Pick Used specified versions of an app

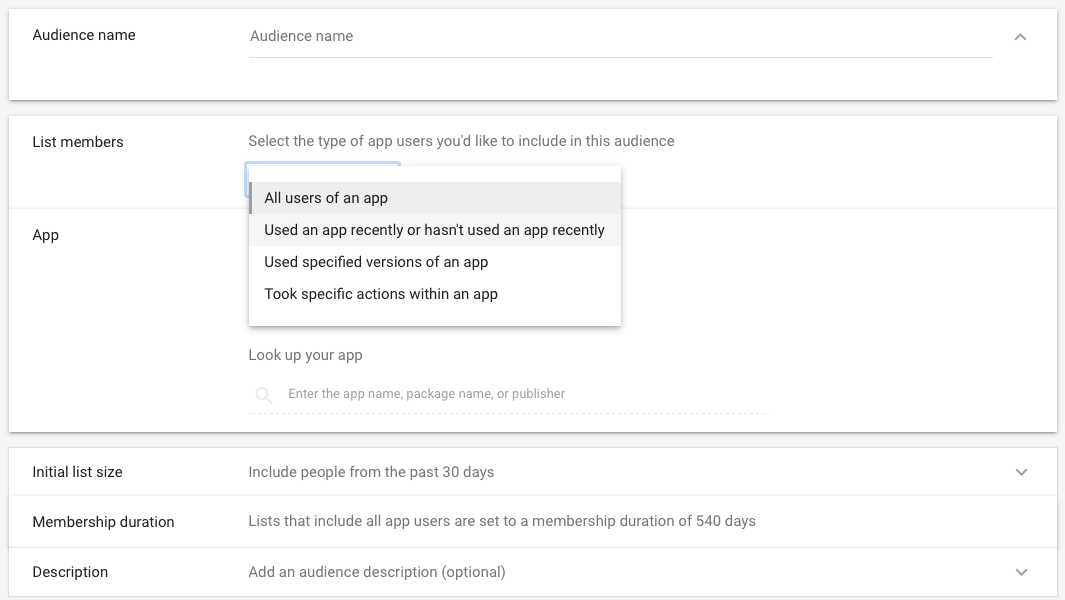coord(435,262)
